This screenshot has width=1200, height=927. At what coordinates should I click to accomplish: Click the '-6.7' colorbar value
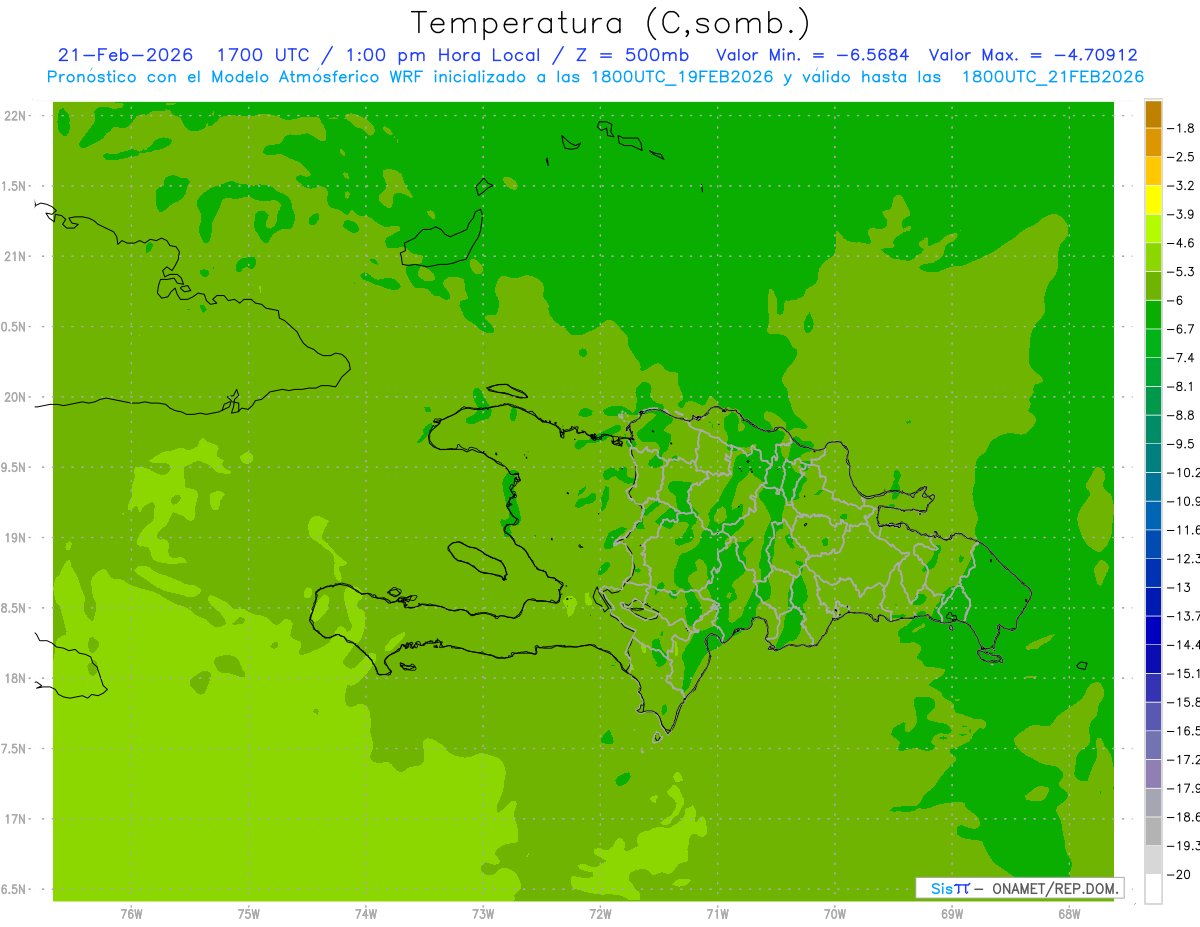pos(1181,329)
